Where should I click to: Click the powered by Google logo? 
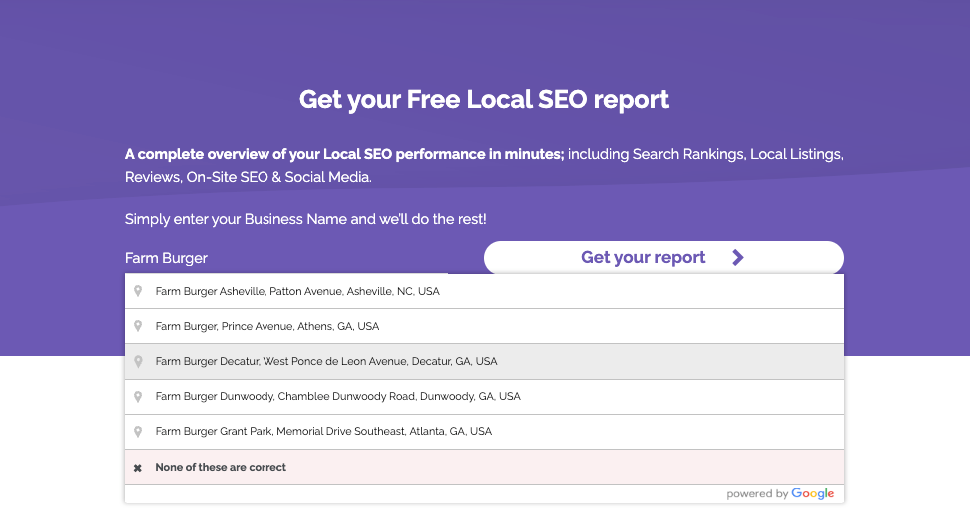click(780, 494)
